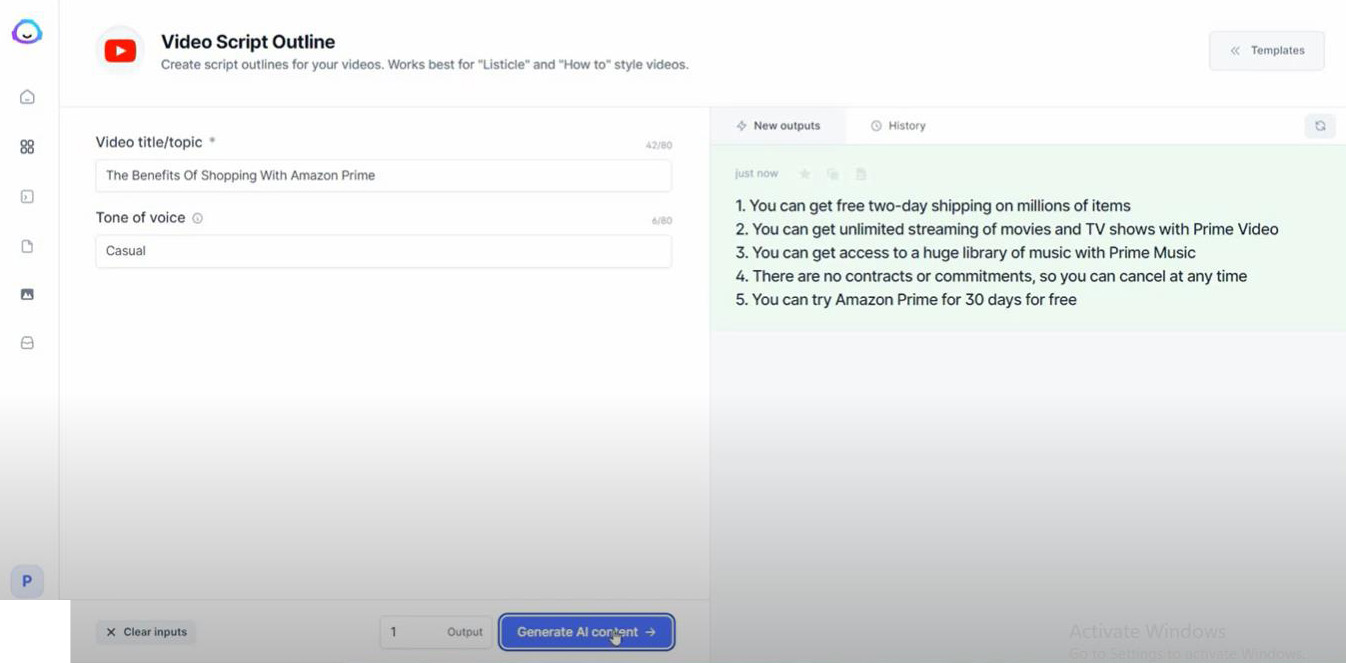1346x663 pixels.
Task: Click the Jasper logo in the sidebar
Action: (27, 32)
